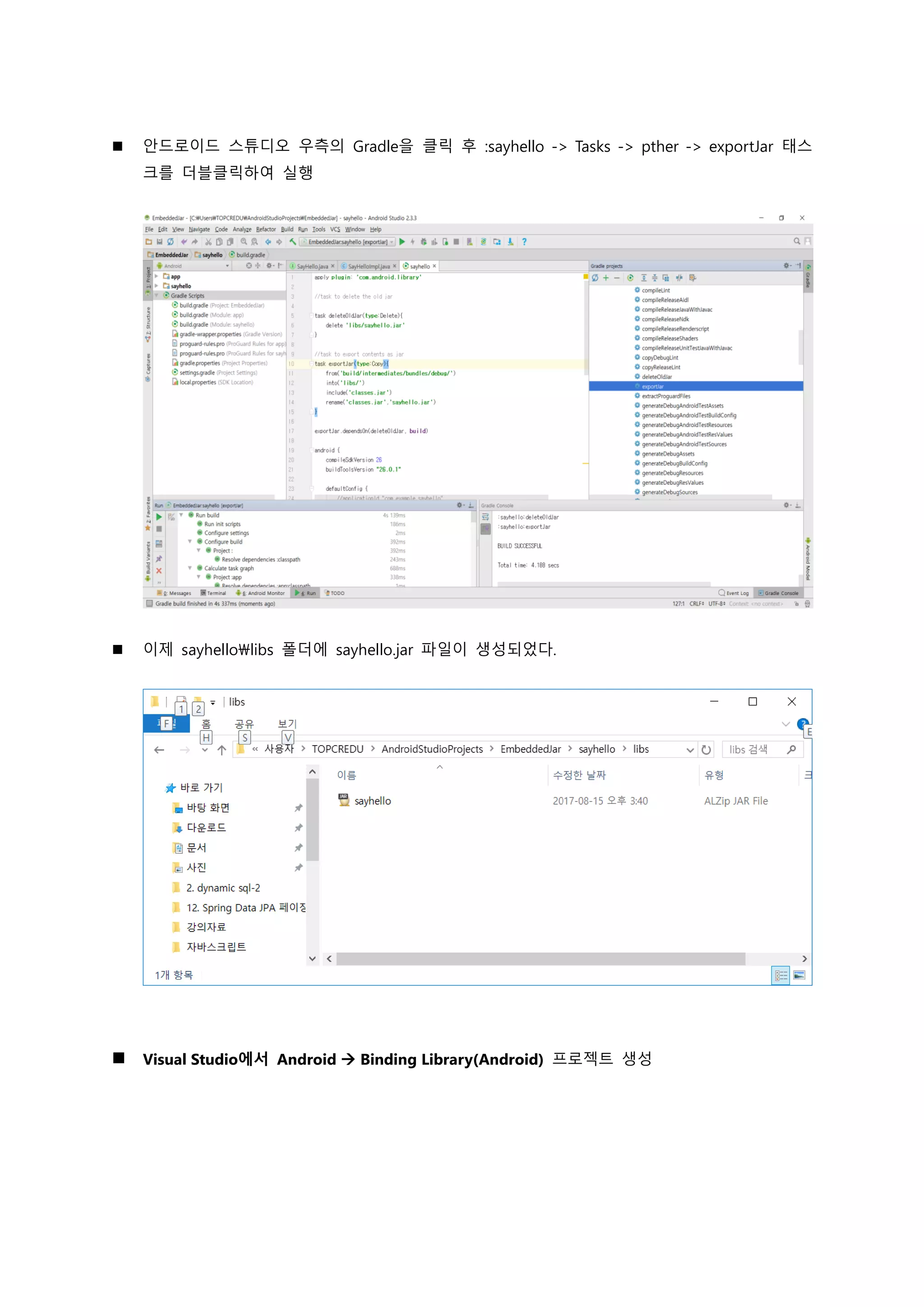The image size is (924, 1307).
Task: Click the Make Project hammer icon
Action: (292, 242)
